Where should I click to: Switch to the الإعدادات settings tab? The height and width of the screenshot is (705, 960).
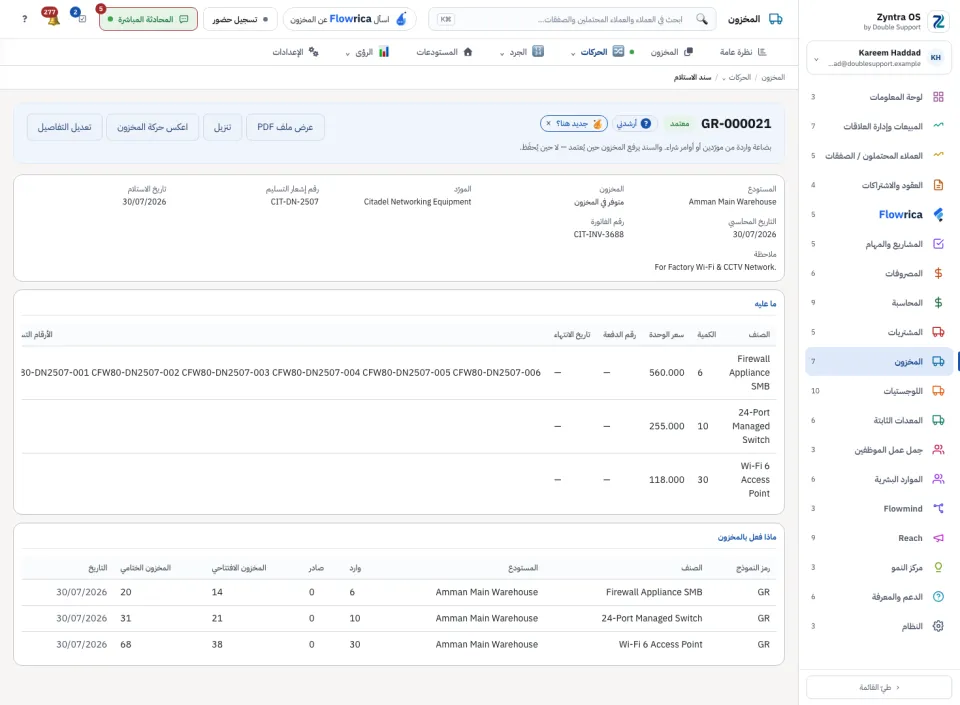point(295,52)
